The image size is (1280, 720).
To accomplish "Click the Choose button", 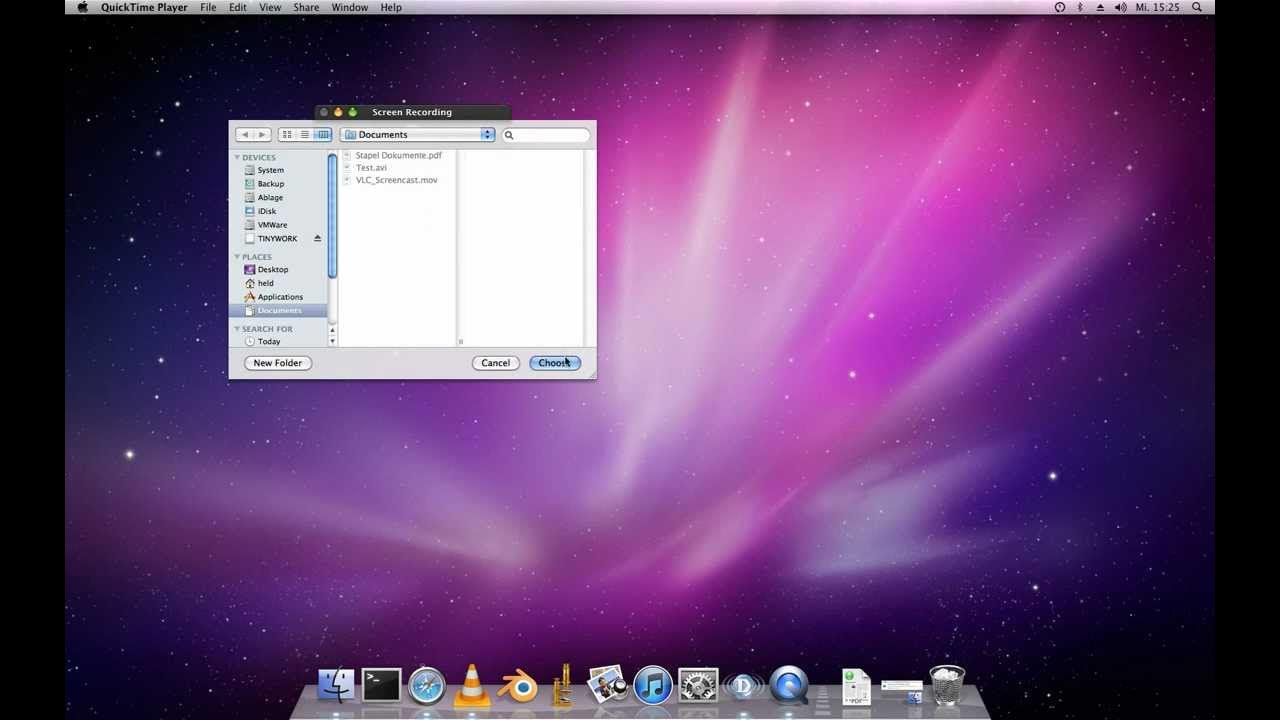I will (555, 363).
